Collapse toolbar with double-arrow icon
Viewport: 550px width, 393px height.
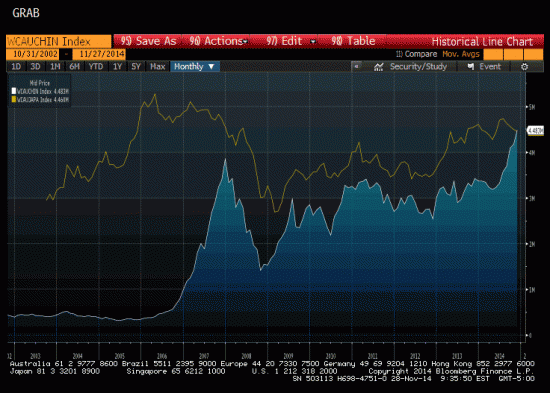[x=357, y=66]
